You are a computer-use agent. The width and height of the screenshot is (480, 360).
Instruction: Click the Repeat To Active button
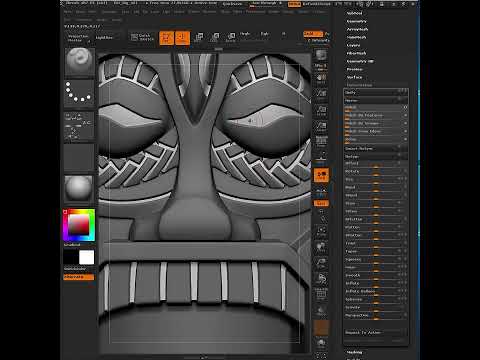[376, 332]
